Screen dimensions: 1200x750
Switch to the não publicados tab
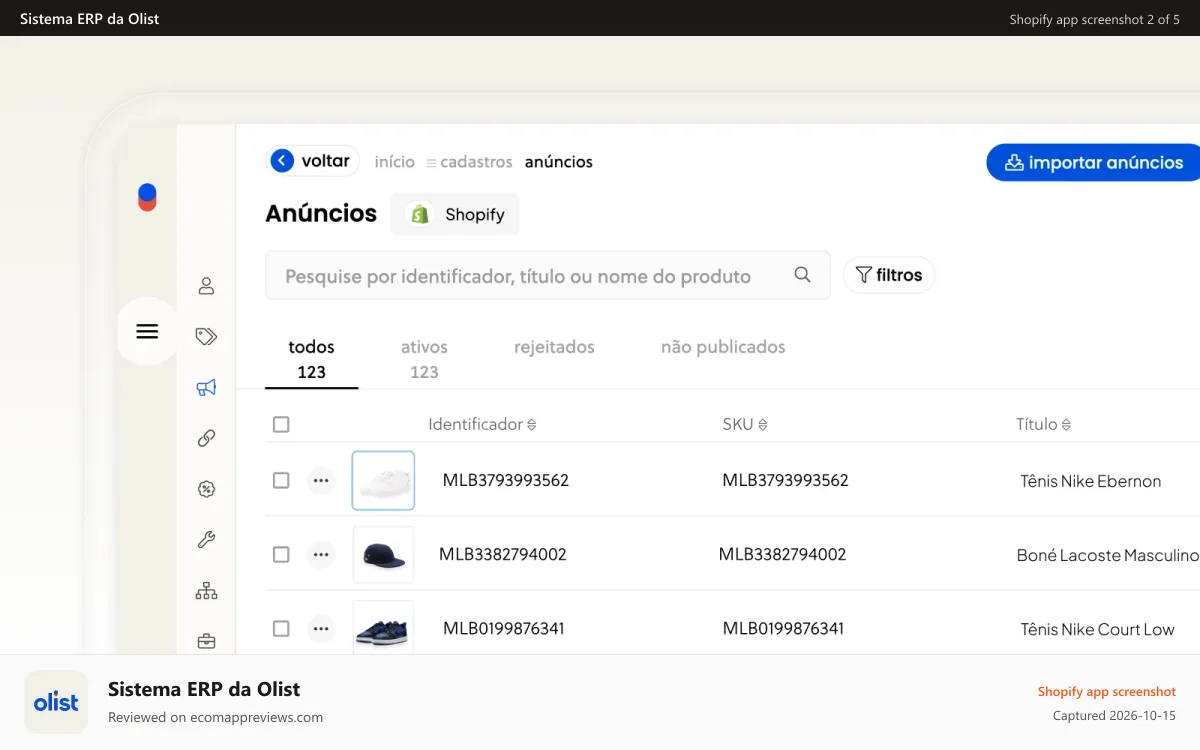tap(723, 347)
